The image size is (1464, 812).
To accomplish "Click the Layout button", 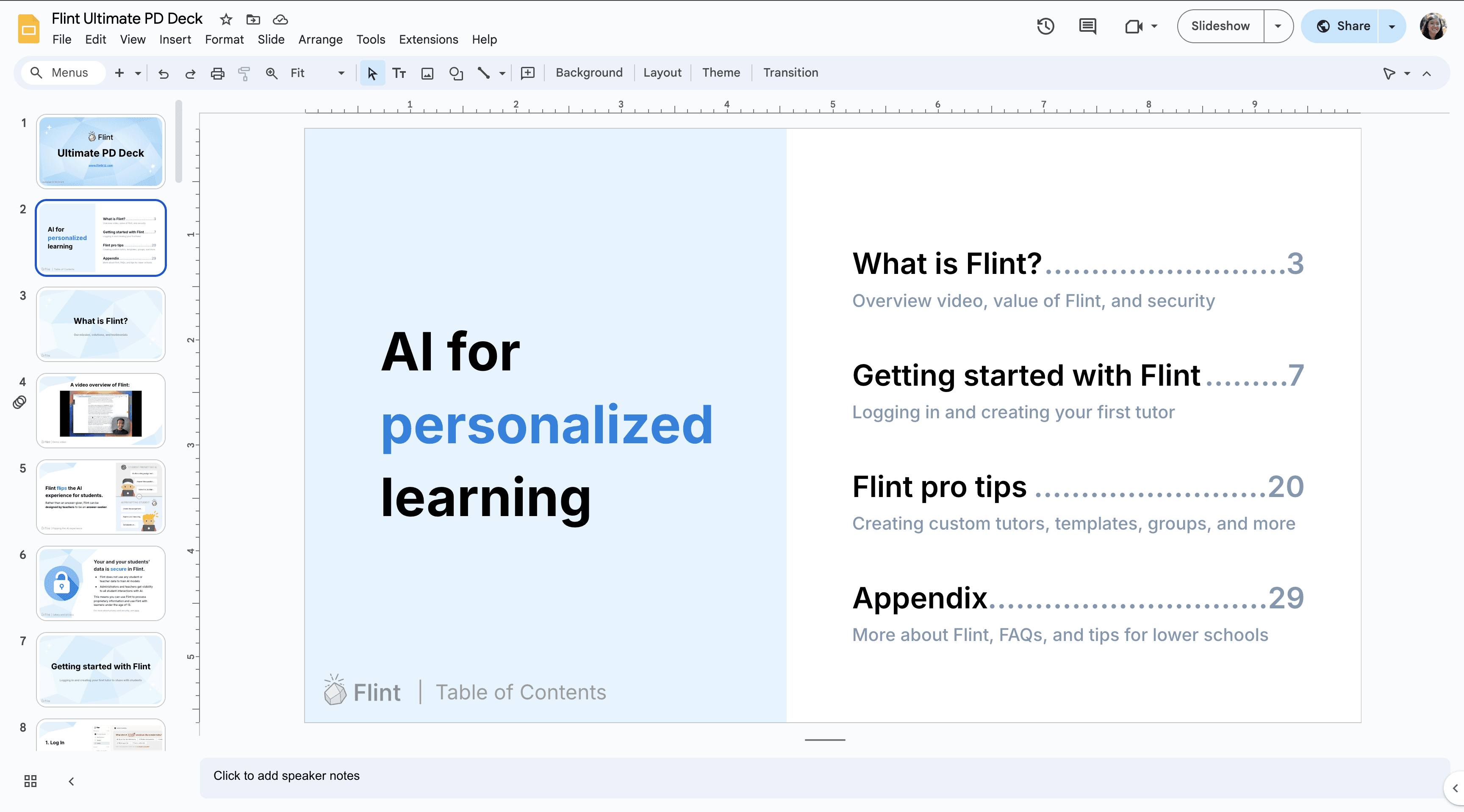I will point(662,73).
